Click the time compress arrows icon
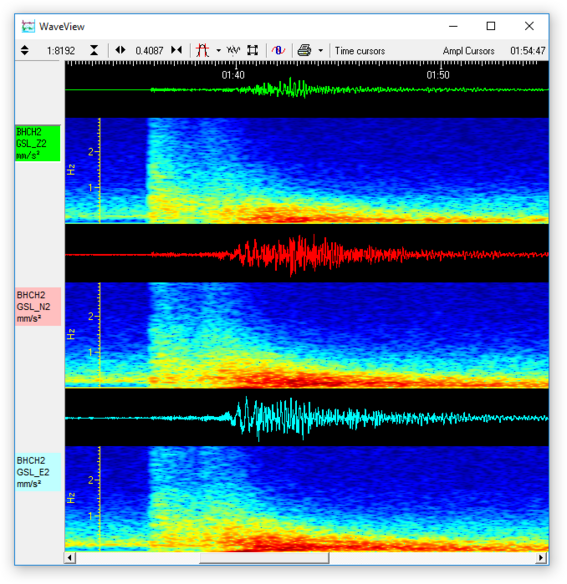 pyautogui.click(x=177, y=50)
